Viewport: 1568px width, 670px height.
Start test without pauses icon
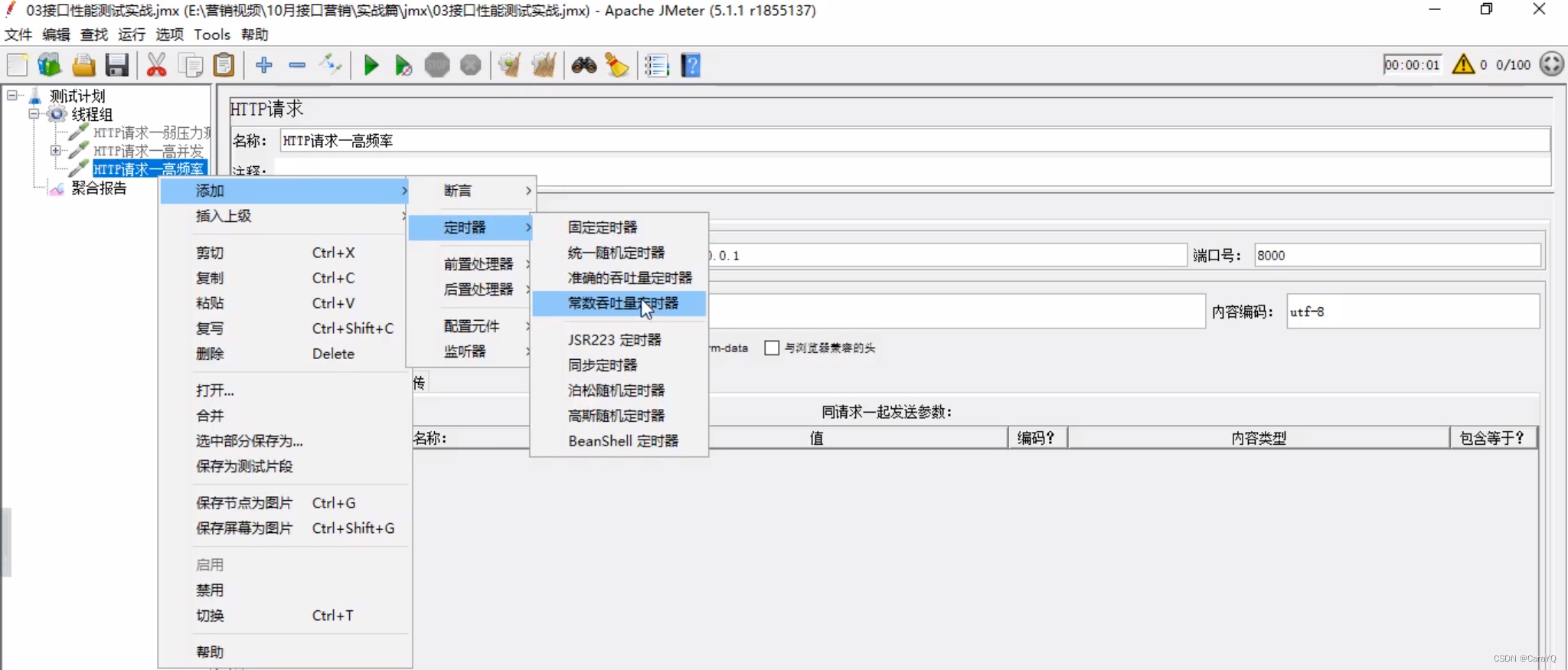click(403, 65)
